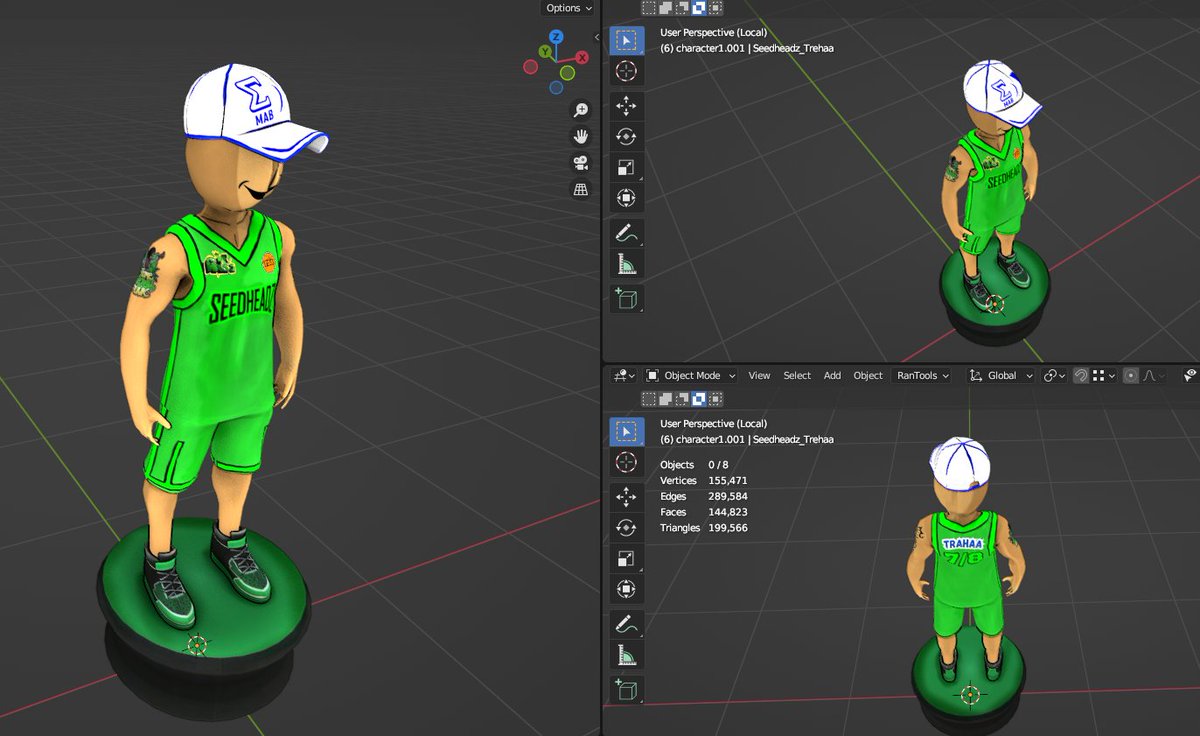Open the transform orientation Global dropdown
Screen dimensions: 1200x736
tap(1003, 375)
